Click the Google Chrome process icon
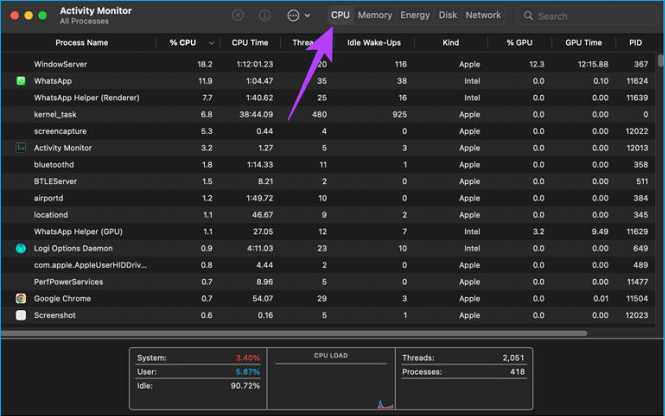 [21, 298]
